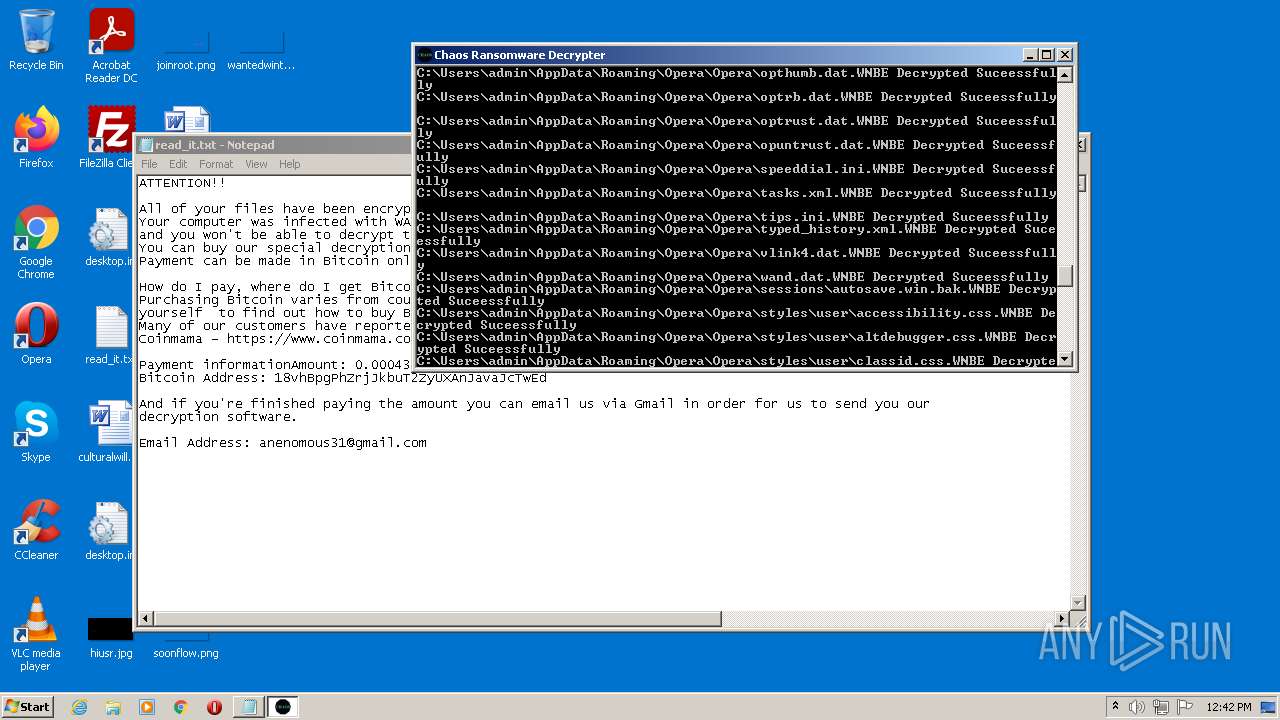Open the FileZilla Client shortcut
1280x720 pixels.
click(108, 138)
